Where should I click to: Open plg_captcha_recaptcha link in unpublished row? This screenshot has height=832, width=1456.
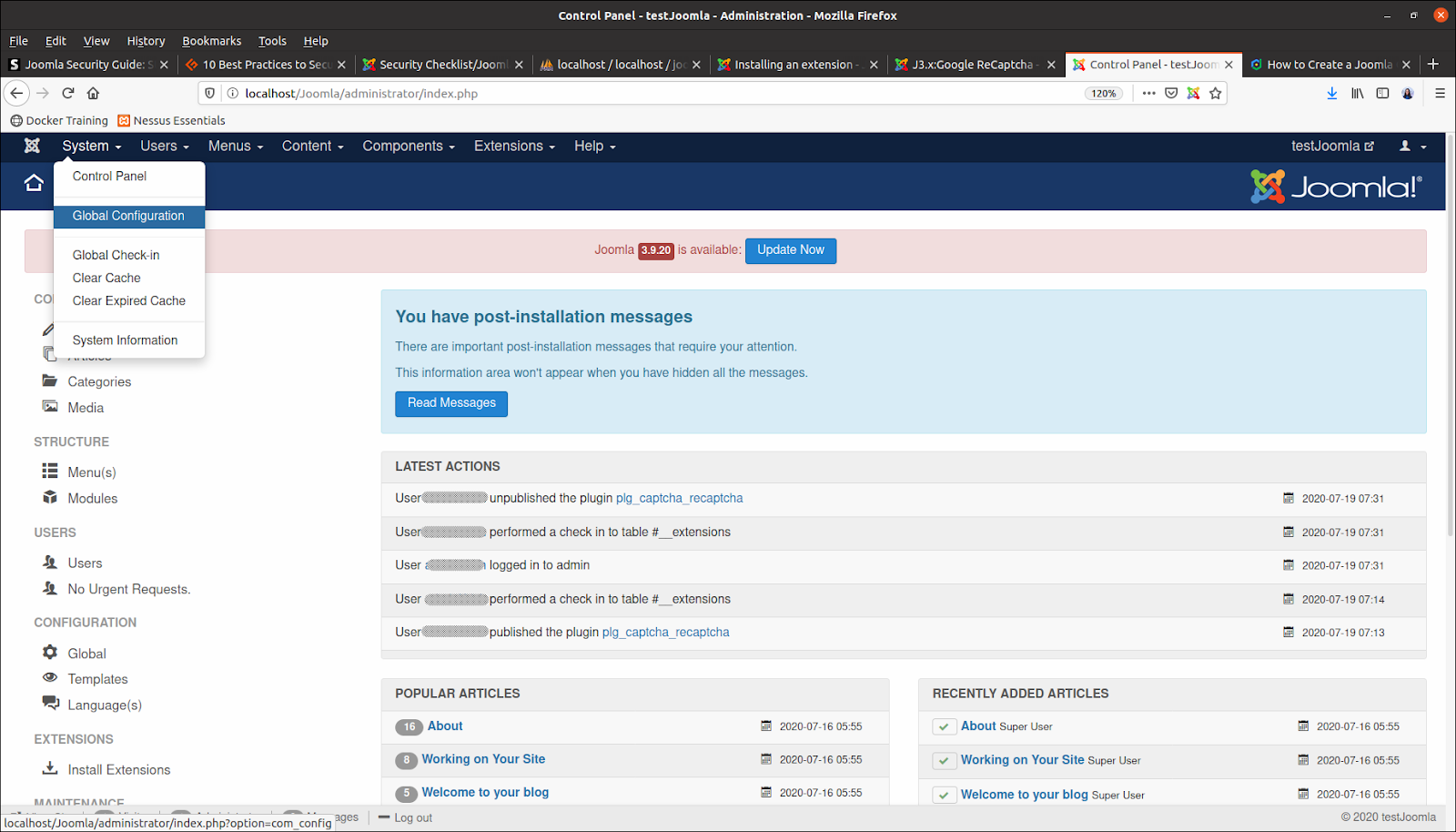(679, 498)
